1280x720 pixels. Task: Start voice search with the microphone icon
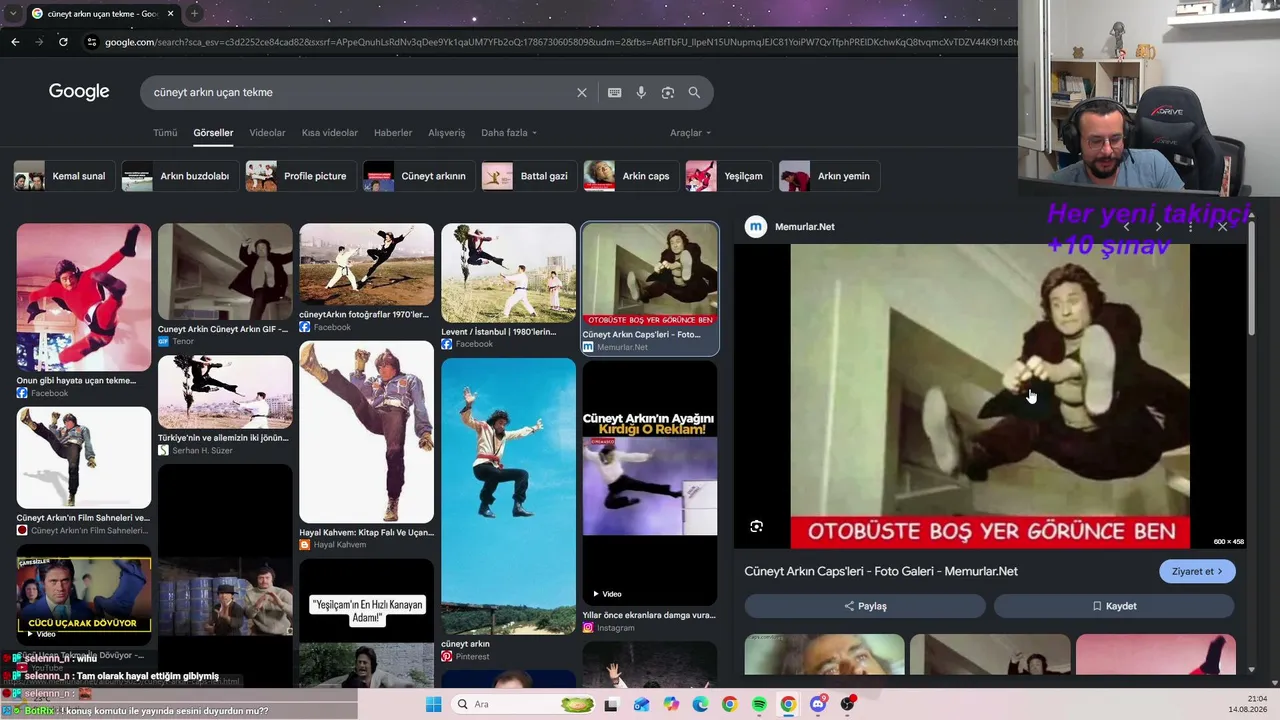coord(641,92)
